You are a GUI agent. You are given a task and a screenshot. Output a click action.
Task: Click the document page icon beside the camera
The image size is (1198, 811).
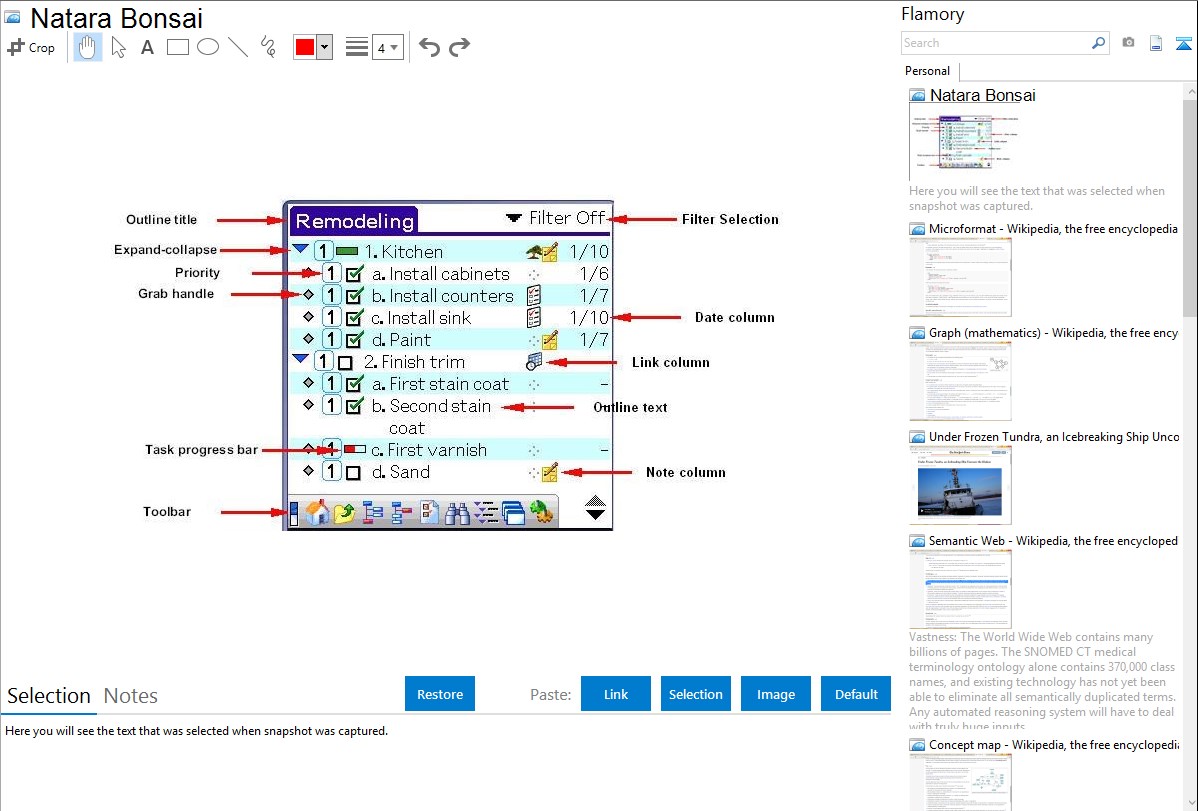(1156, 43)
